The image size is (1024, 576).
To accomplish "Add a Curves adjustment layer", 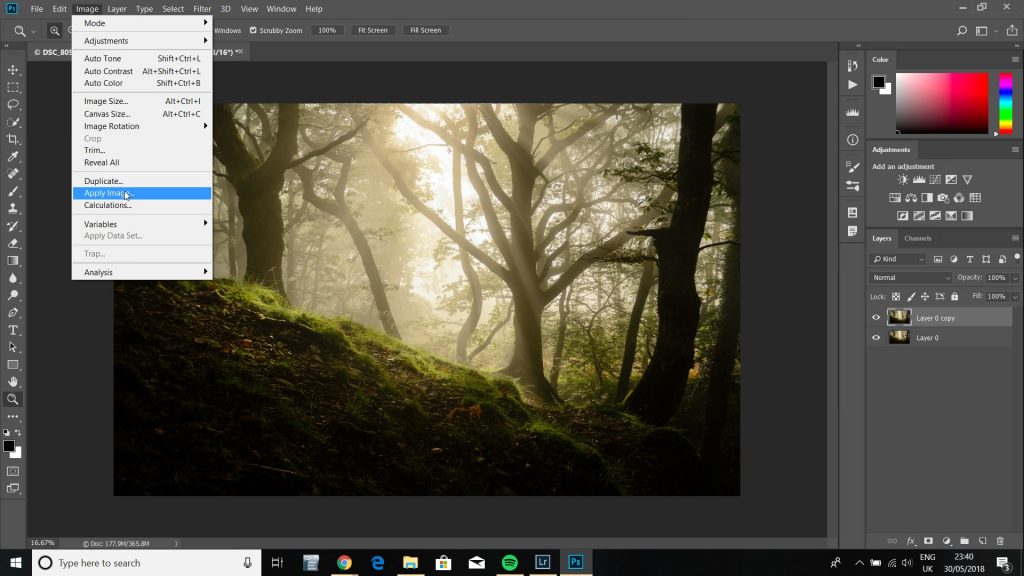I will pyautogui.click(x=933, y=180).
